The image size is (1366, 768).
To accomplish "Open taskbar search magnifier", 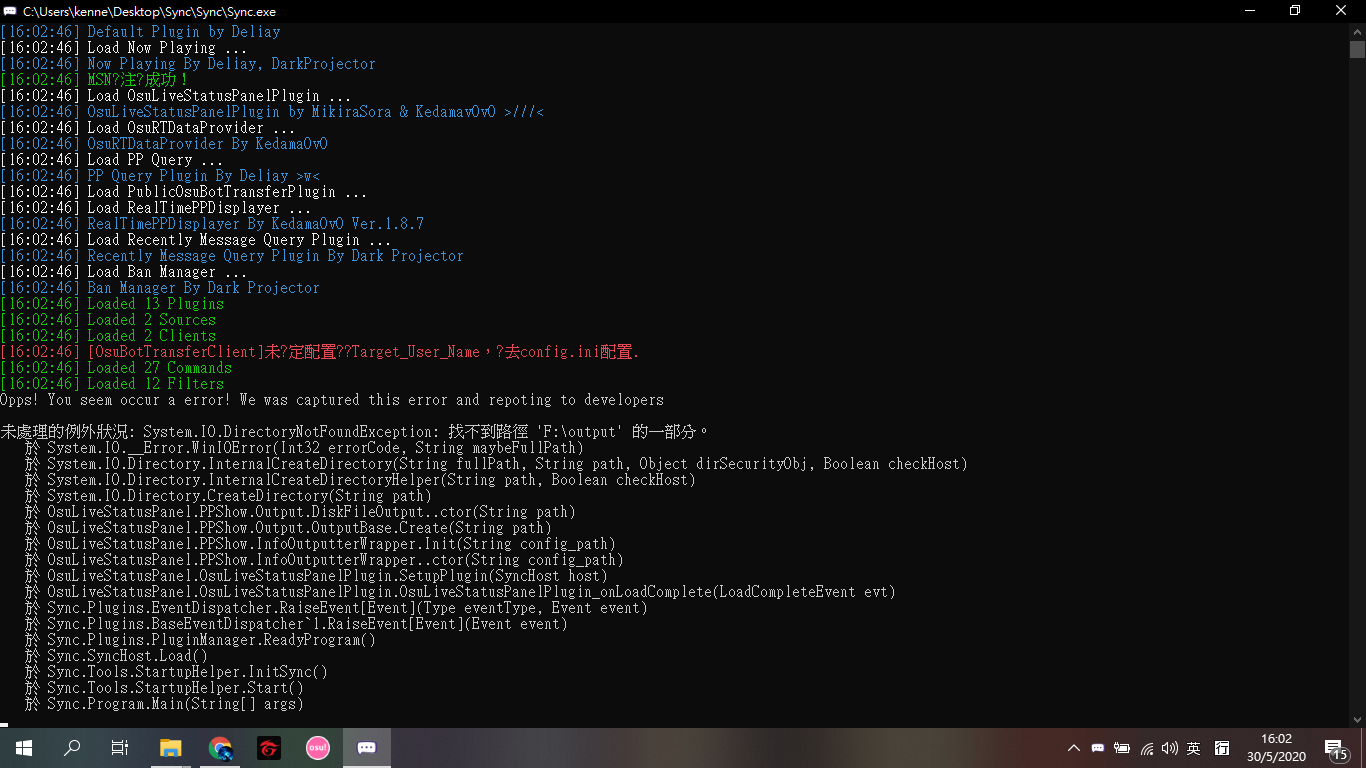I will tap(72, 747).
